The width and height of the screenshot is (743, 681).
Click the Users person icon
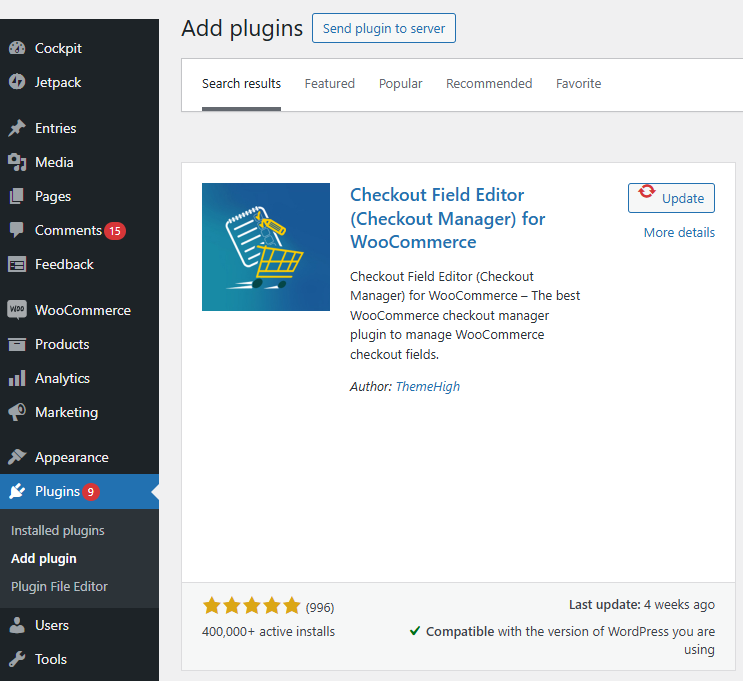point(17,625)
